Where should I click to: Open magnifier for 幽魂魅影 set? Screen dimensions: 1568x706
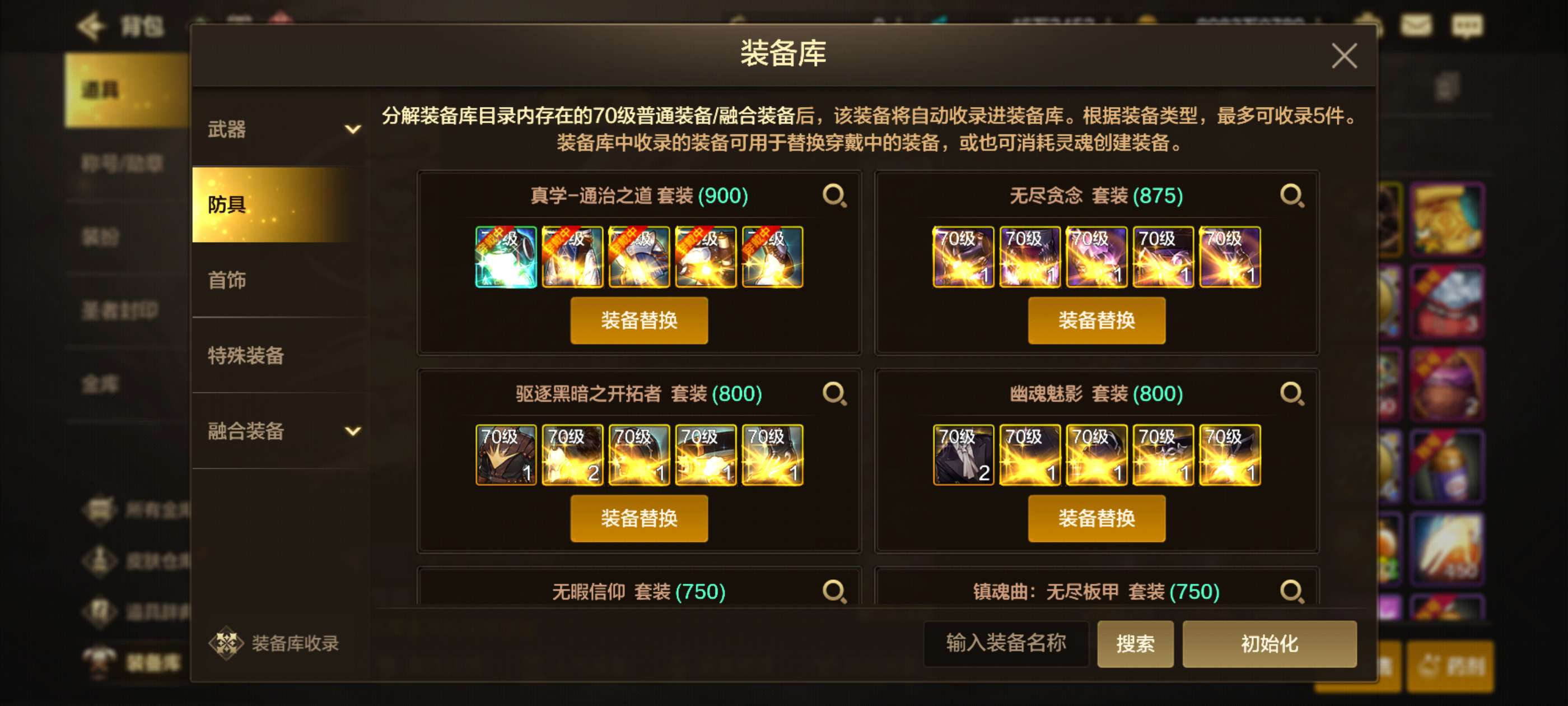click(1292, 394)
